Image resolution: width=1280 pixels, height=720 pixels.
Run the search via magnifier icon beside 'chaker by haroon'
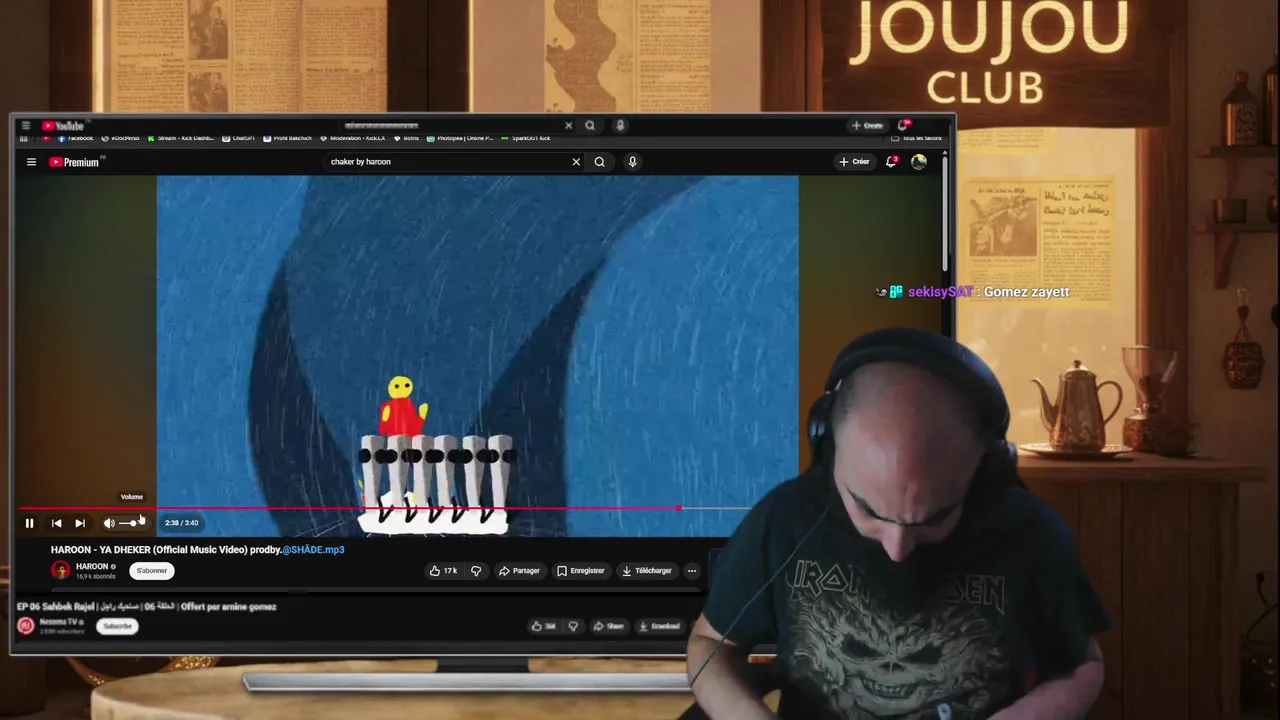click(x=599, y=162)
